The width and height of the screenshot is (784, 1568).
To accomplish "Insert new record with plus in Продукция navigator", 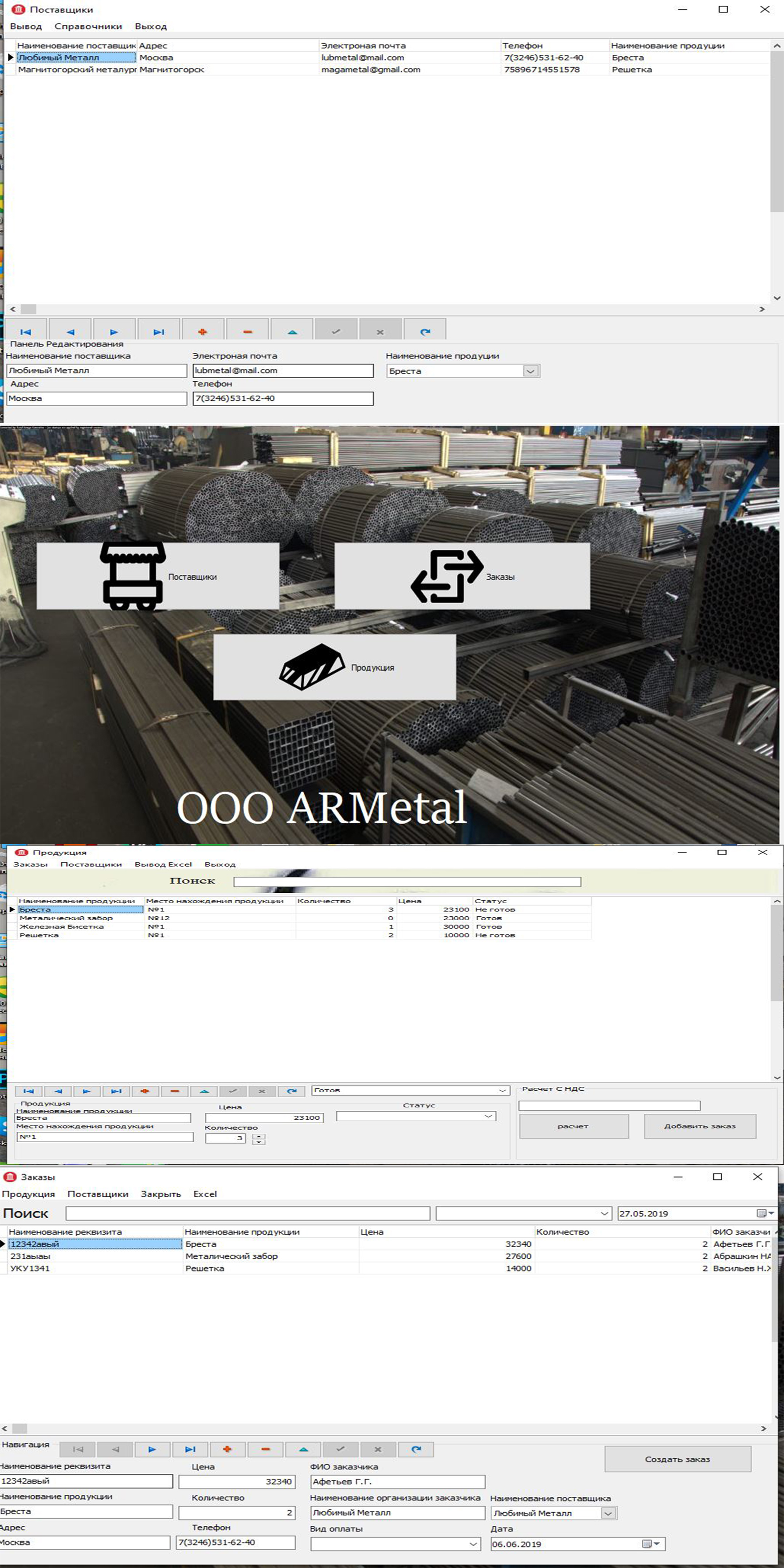I will 145,1091.
